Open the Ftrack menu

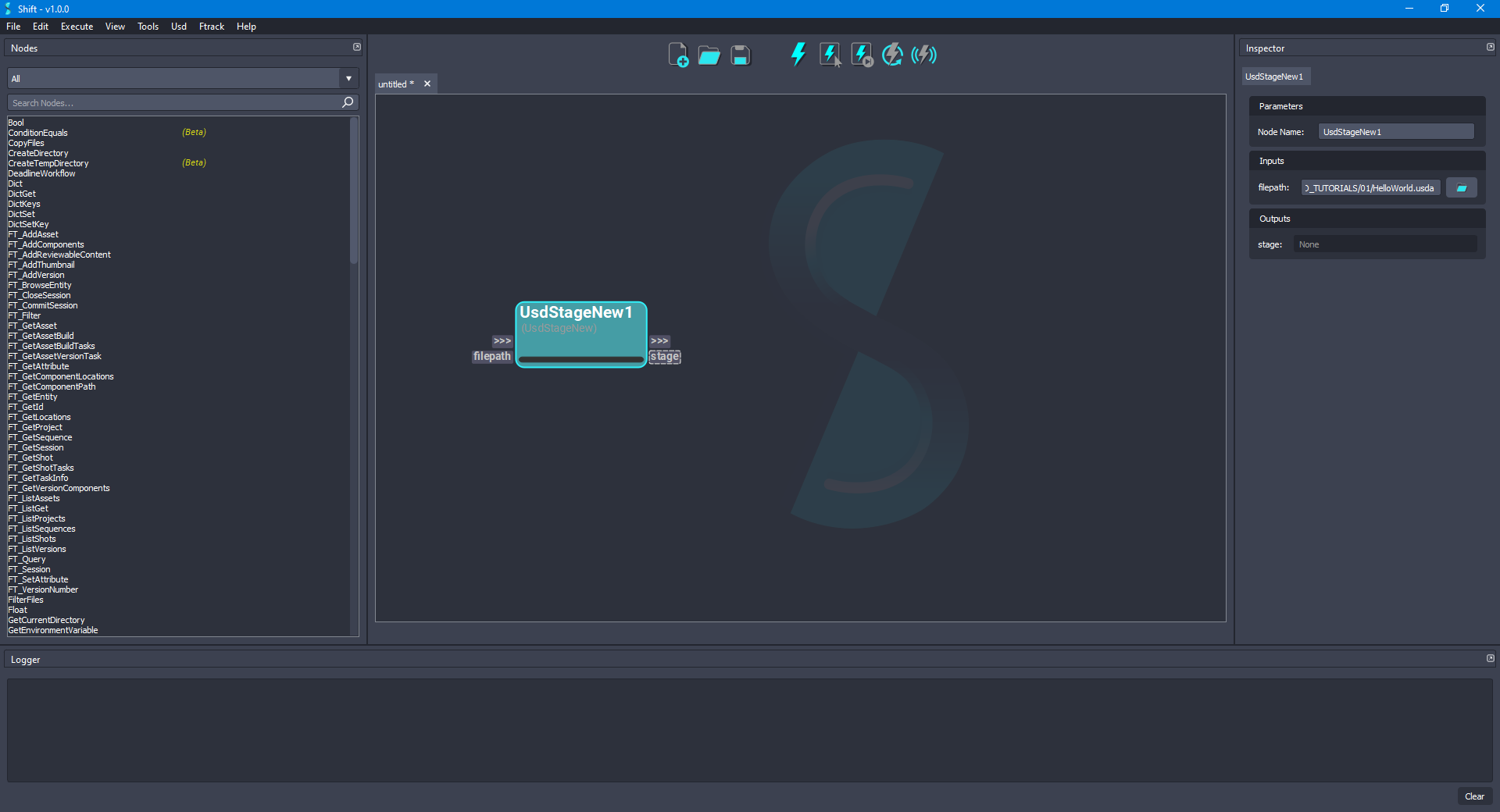[211, 27]
